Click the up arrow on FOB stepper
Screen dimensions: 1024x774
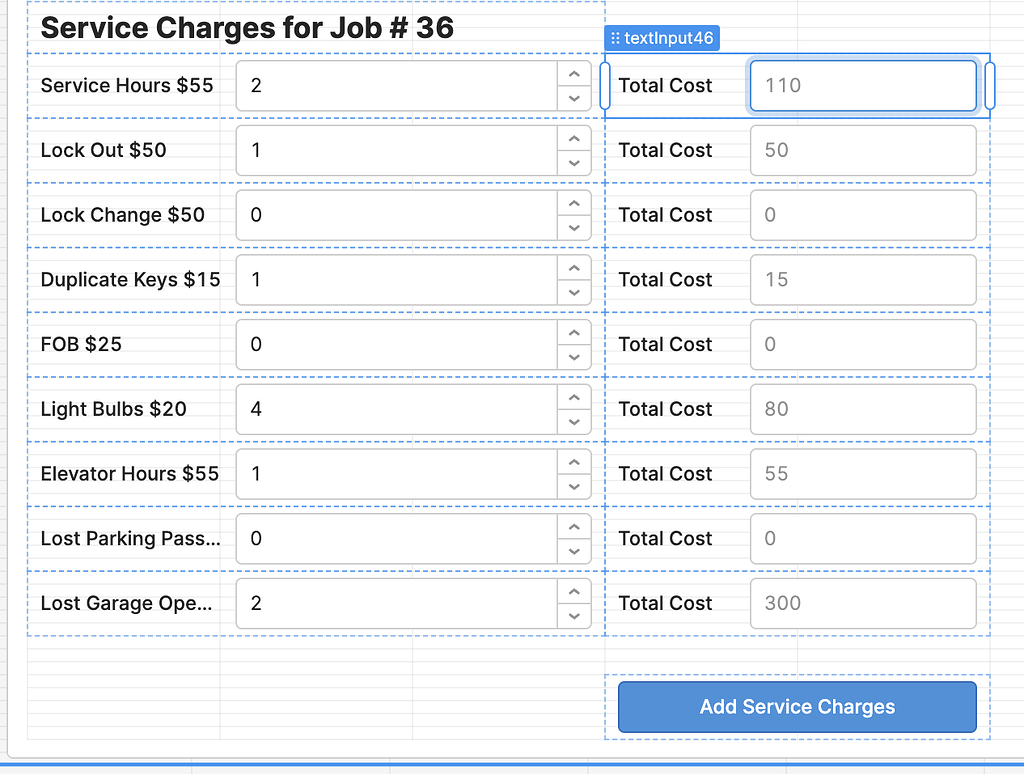point(573,331)
